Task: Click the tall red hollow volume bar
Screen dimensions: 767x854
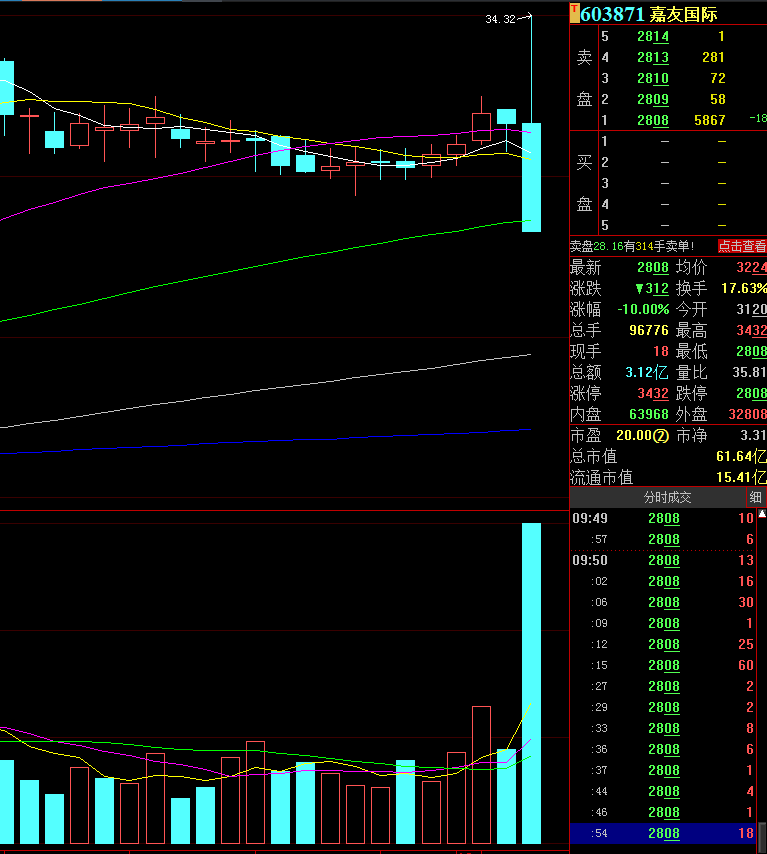Action: 481,775
